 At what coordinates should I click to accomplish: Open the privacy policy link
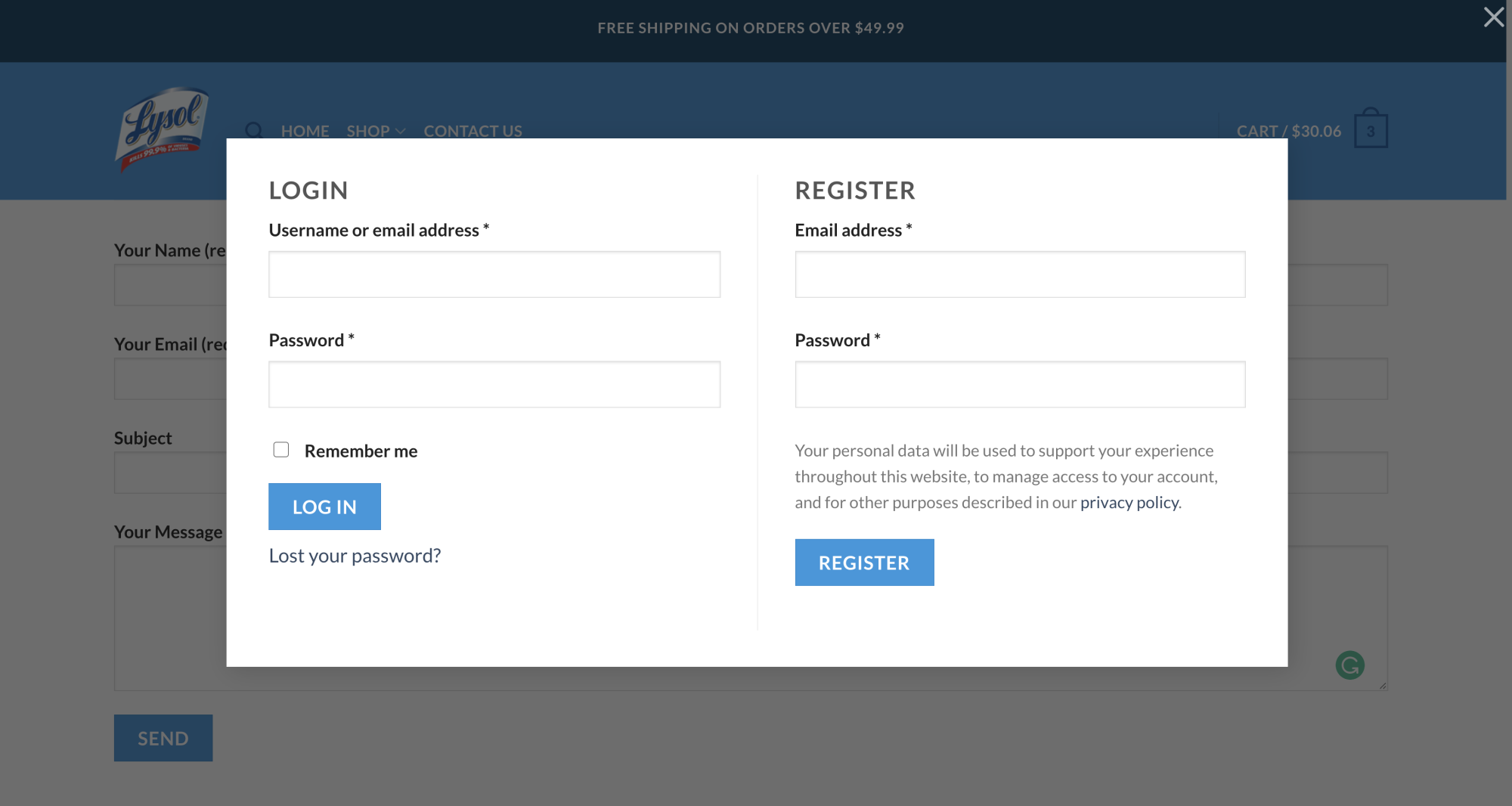[x=1129, y=502]
